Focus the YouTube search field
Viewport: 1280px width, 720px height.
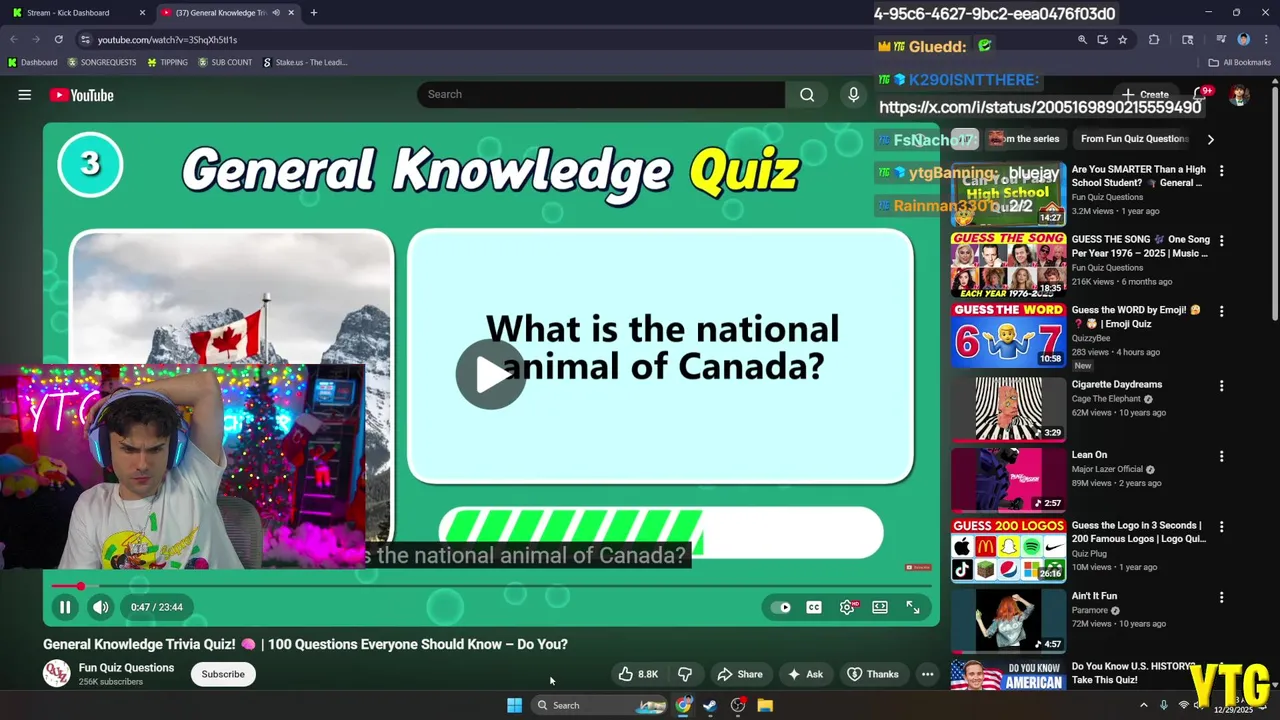(x=601, y=94)
